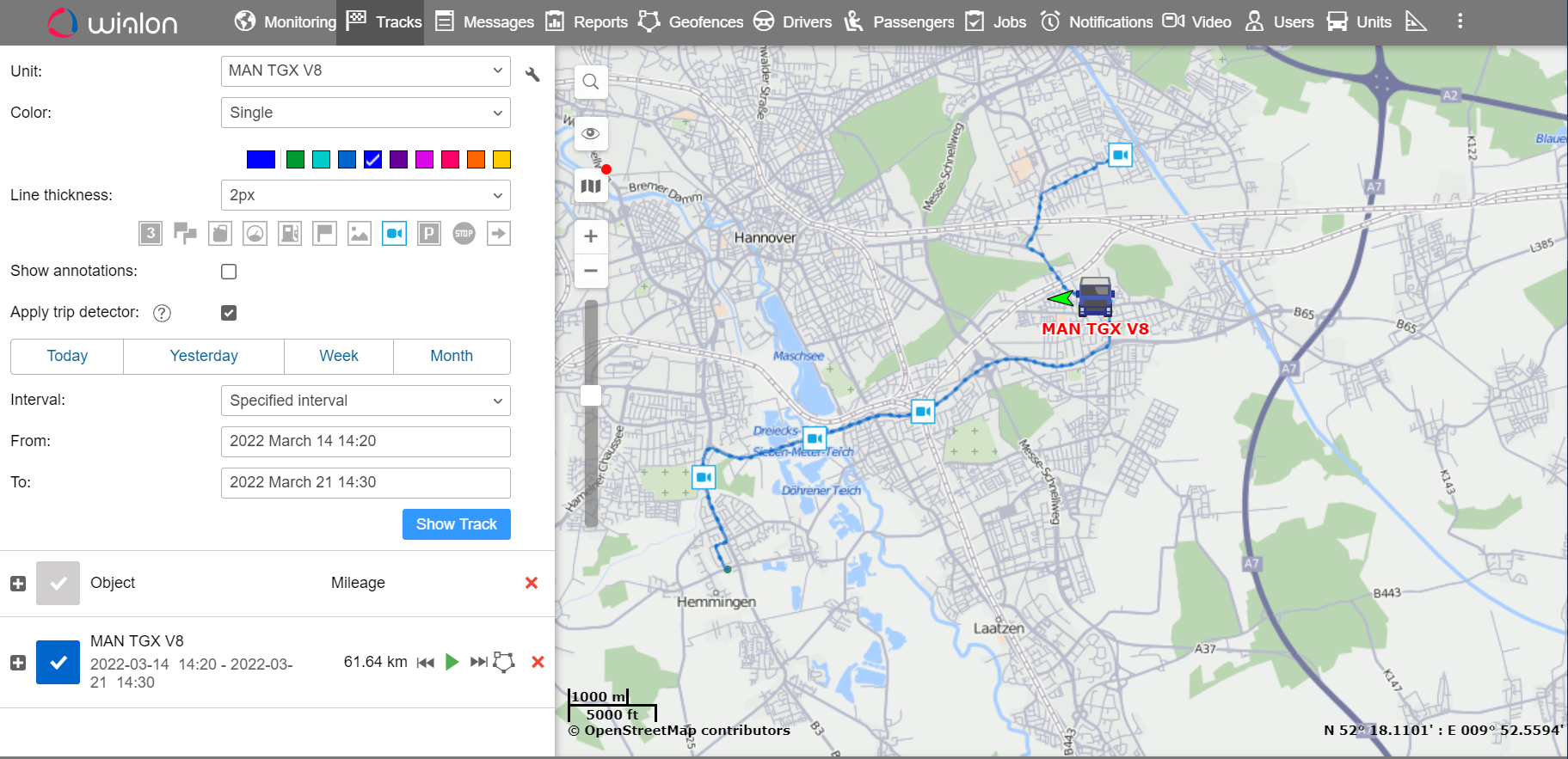Go to the Geofences tab

click(x=692, y=21)
